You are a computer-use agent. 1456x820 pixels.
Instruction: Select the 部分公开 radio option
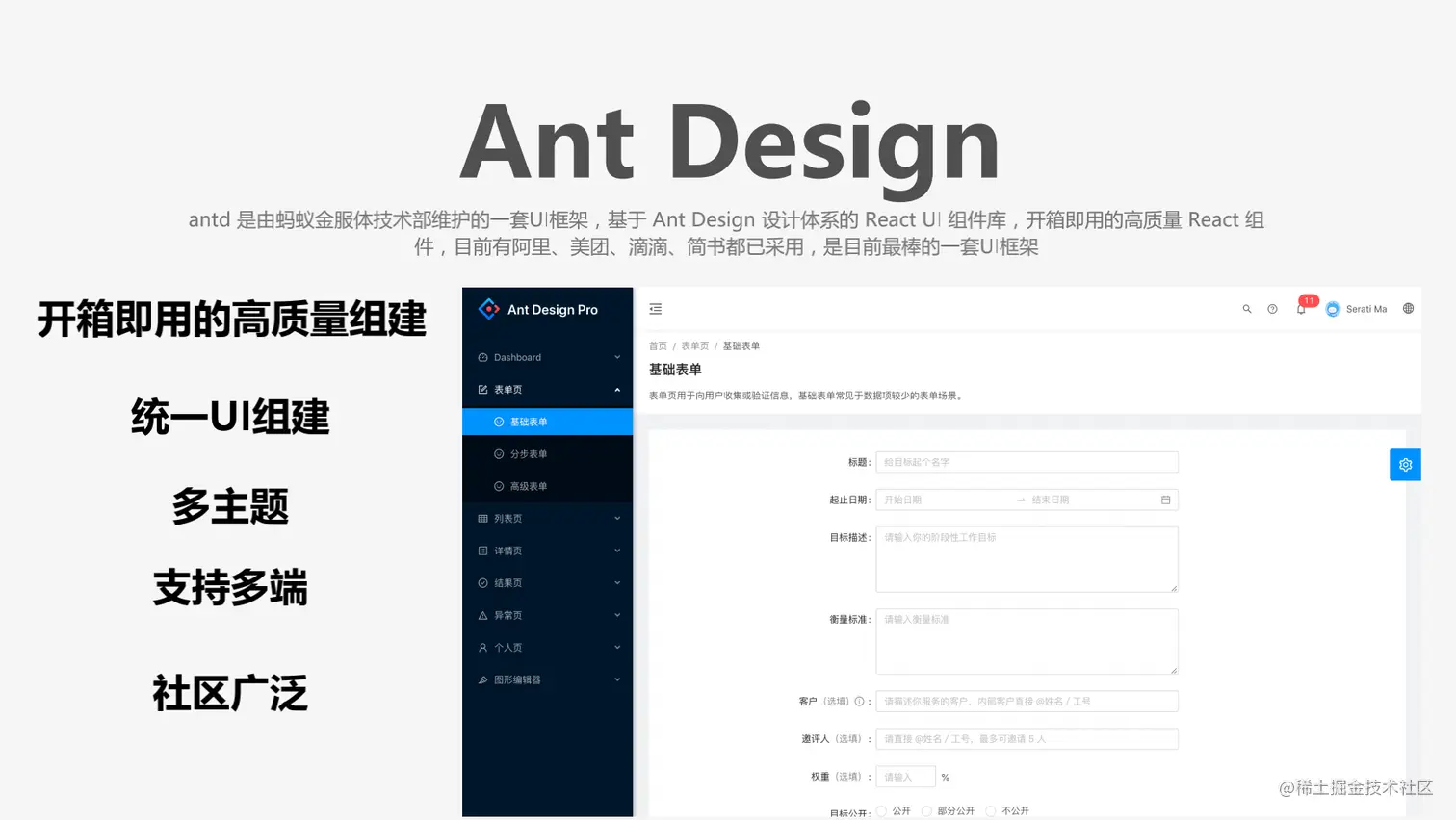tap(926, 811)
